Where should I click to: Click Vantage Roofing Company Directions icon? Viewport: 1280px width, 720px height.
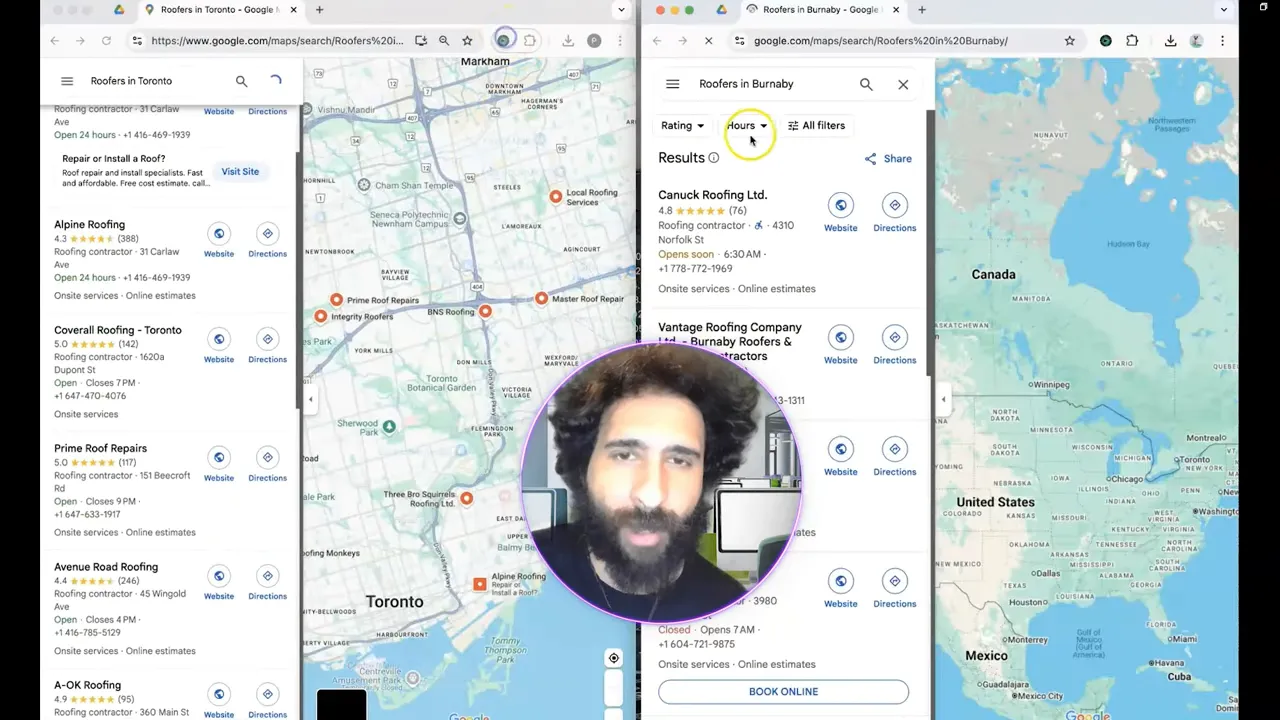click(895, 337)
